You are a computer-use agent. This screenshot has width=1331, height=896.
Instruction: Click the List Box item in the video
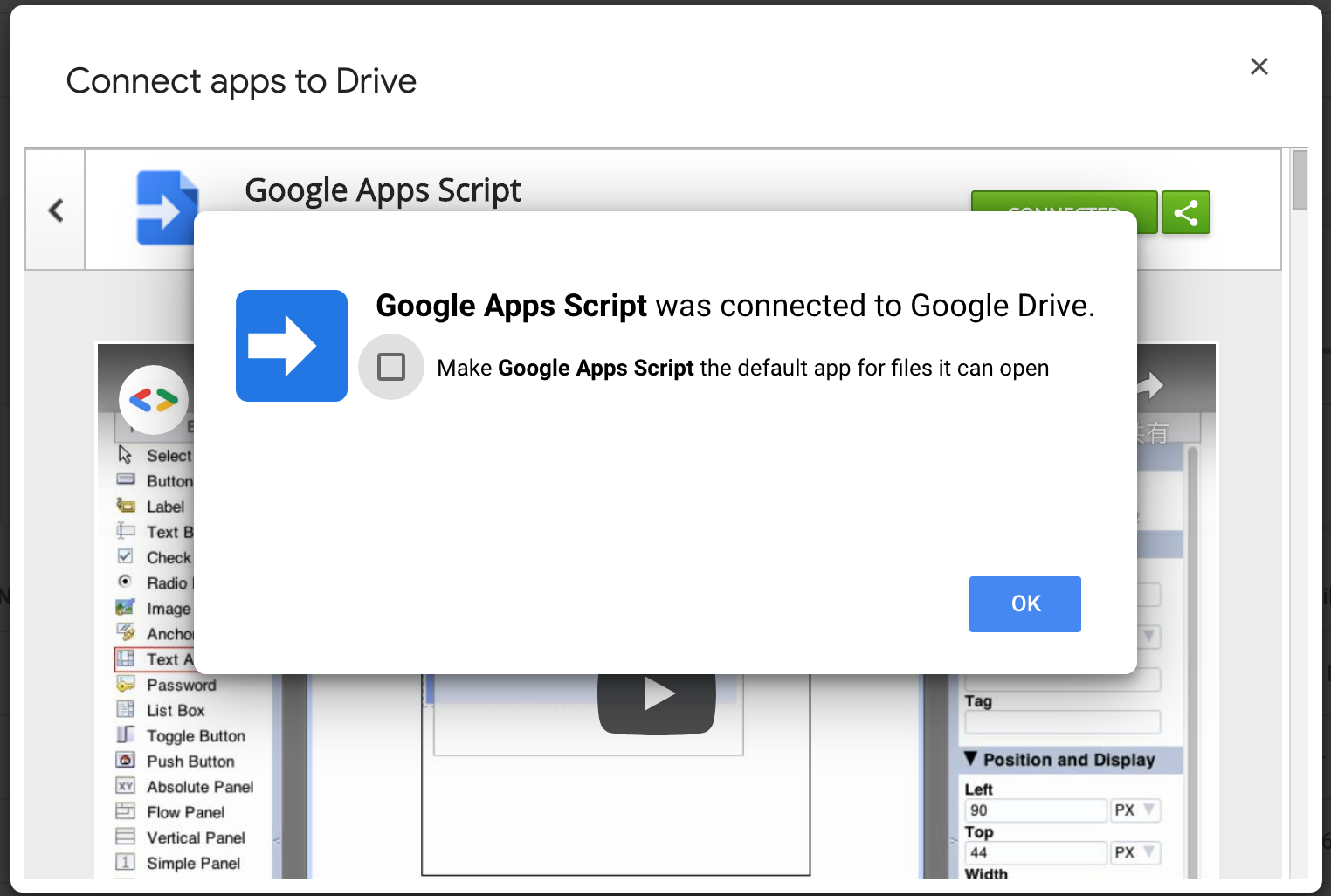click(x=175, y=710)
